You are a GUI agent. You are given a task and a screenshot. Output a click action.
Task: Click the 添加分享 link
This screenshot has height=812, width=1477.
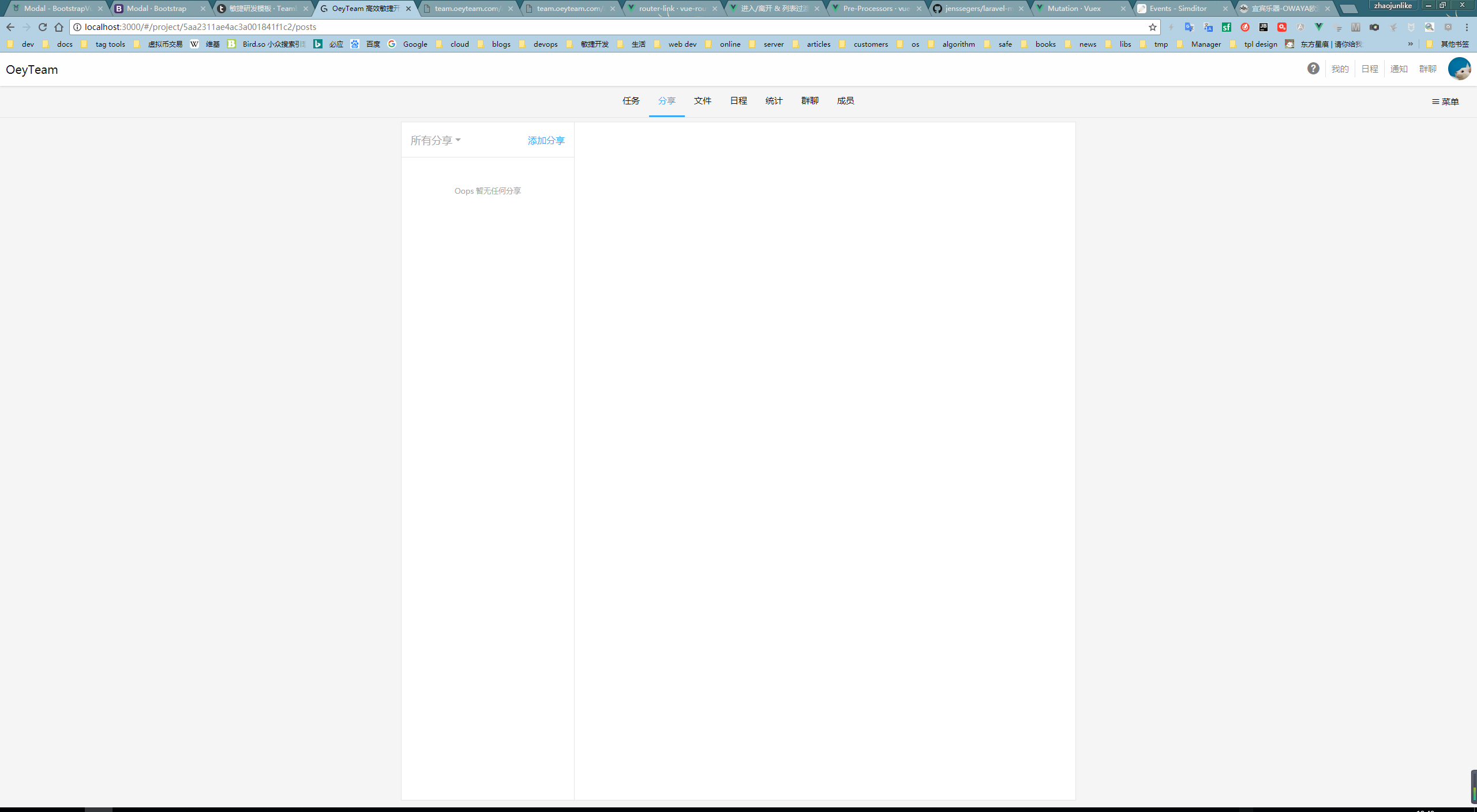point(546,141)
